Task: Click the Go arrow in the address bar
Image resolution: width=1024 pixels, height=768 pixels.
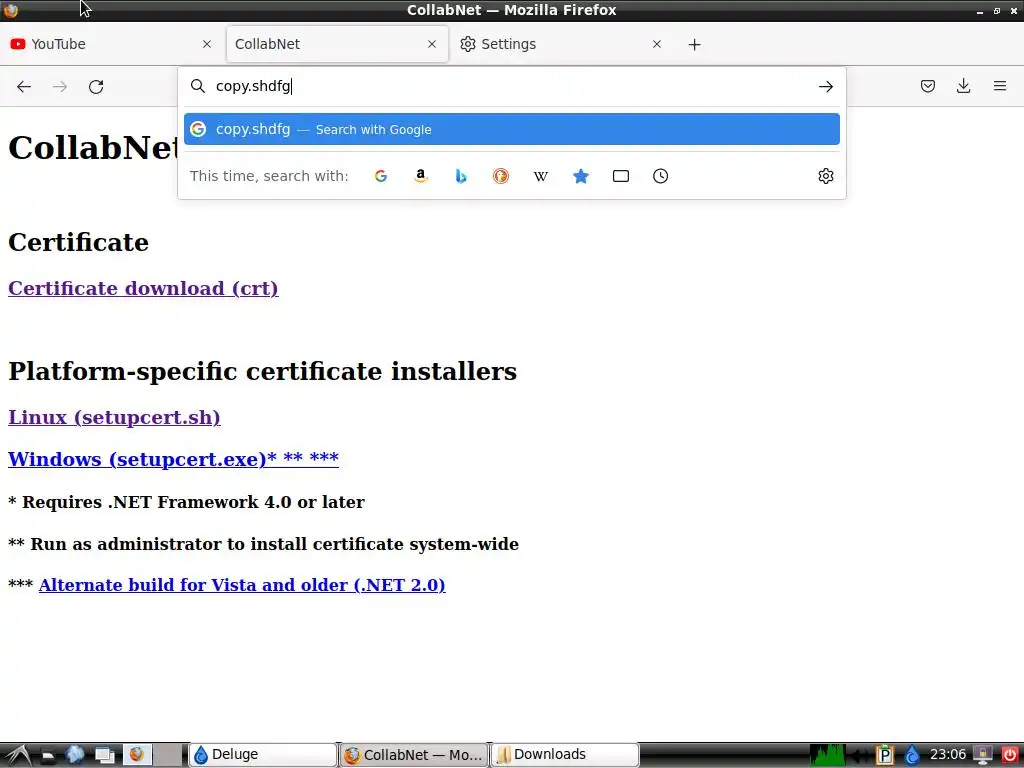Action: pos(825,87)
